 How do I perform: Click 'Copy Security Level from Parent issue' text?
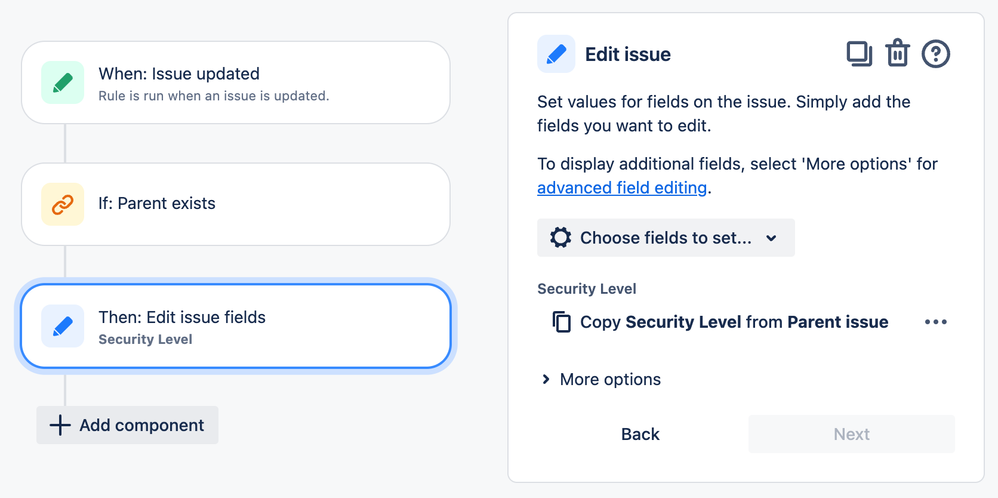pos(735,322)
